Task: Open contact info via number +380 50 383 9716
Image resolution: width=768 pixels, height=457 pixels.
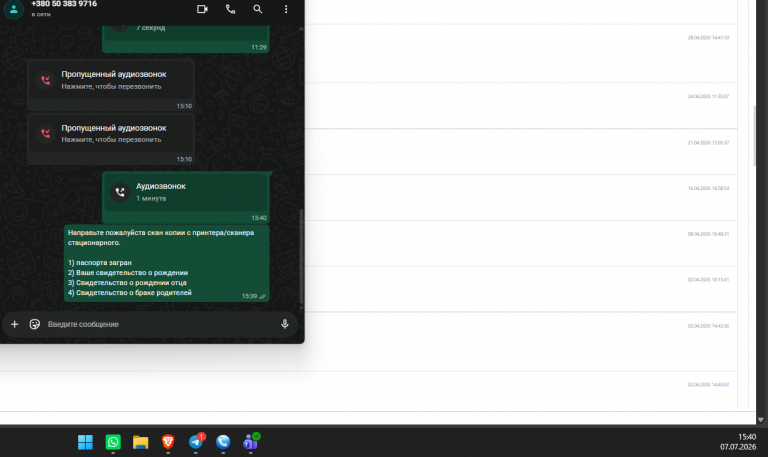Action: (x=64, y=4)
